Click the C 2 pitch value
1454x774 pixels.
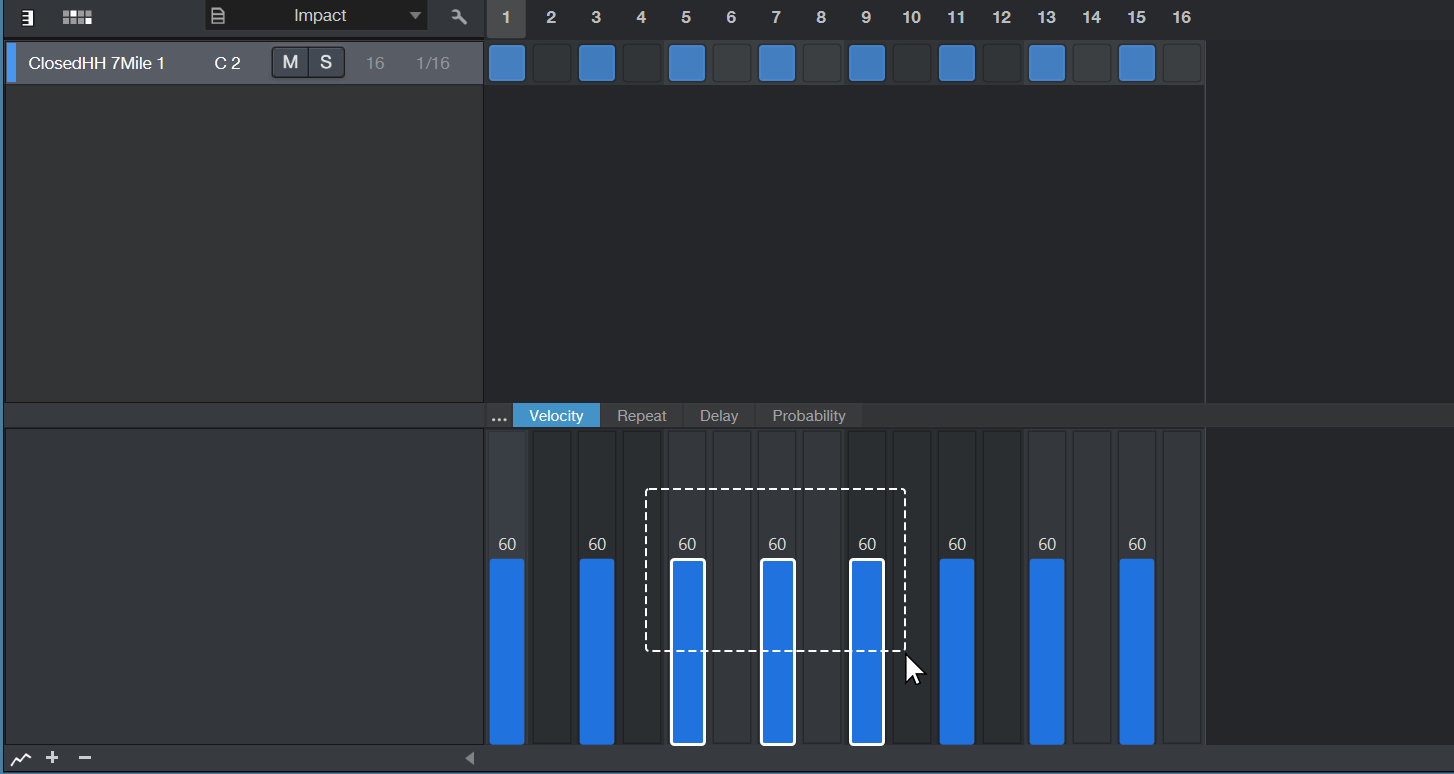click(x=228, y=63)
